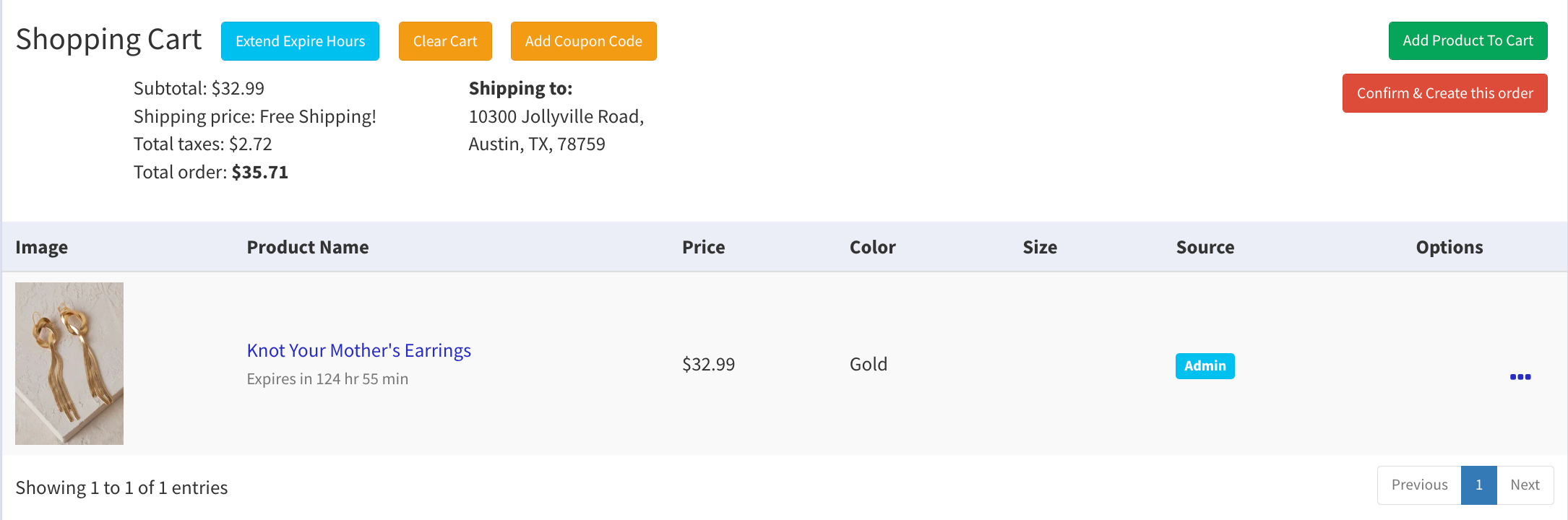This screenshot has height=520, width=1568.
Task: Sort table by Size column
Action: coord(1040,247)
